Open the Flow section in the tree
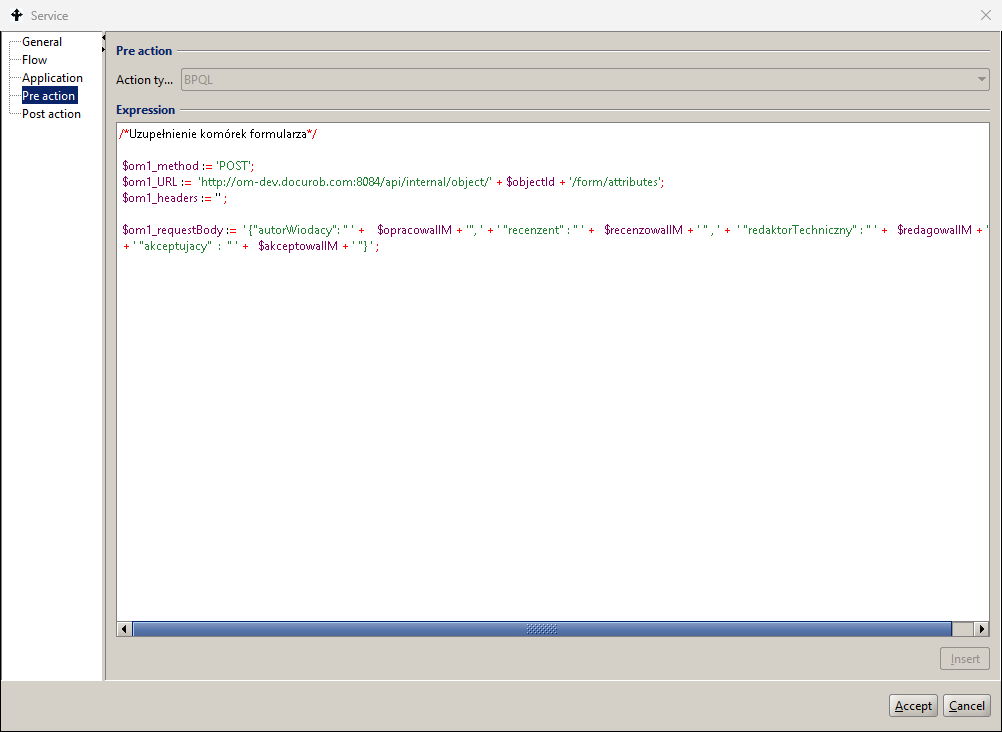 tap(34, 60)
